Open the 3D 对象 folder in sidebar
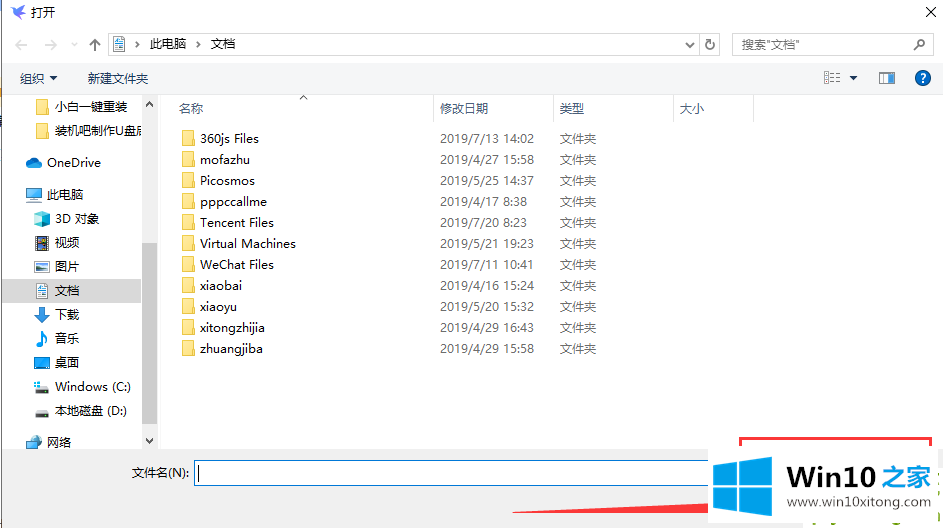Viewport: 943px width, 528px height. pos(76,219)
